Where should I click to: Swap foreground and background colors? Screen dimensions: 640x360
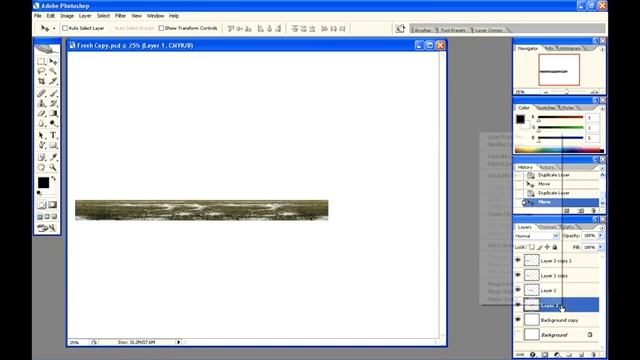click(53, 179)
